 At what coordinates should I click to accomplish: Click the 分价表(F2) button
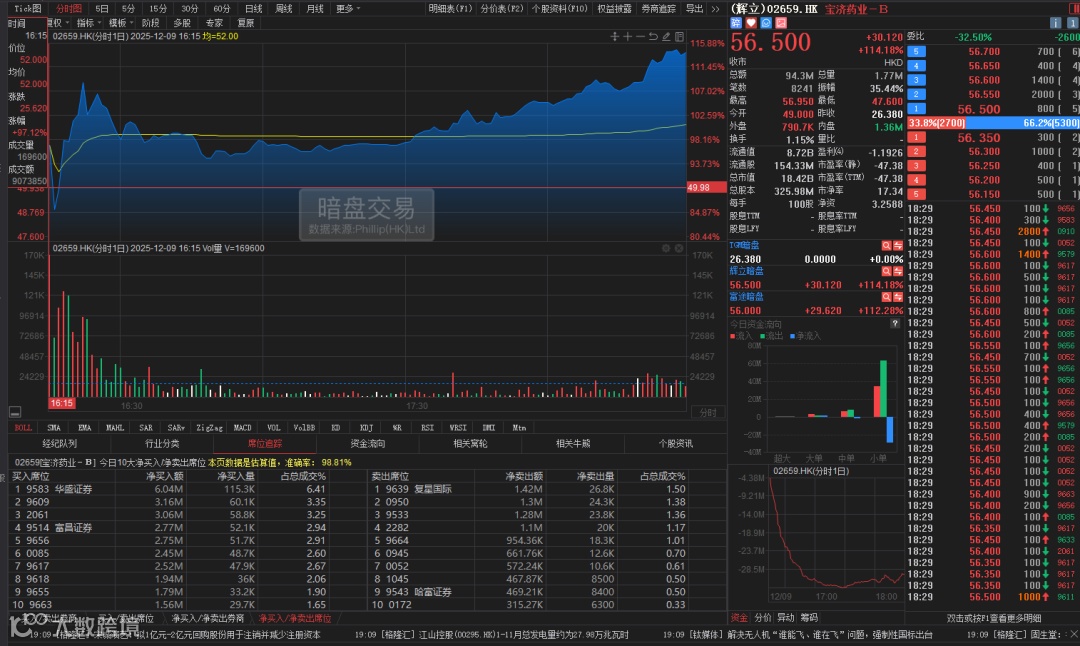(x=502, y=8)
